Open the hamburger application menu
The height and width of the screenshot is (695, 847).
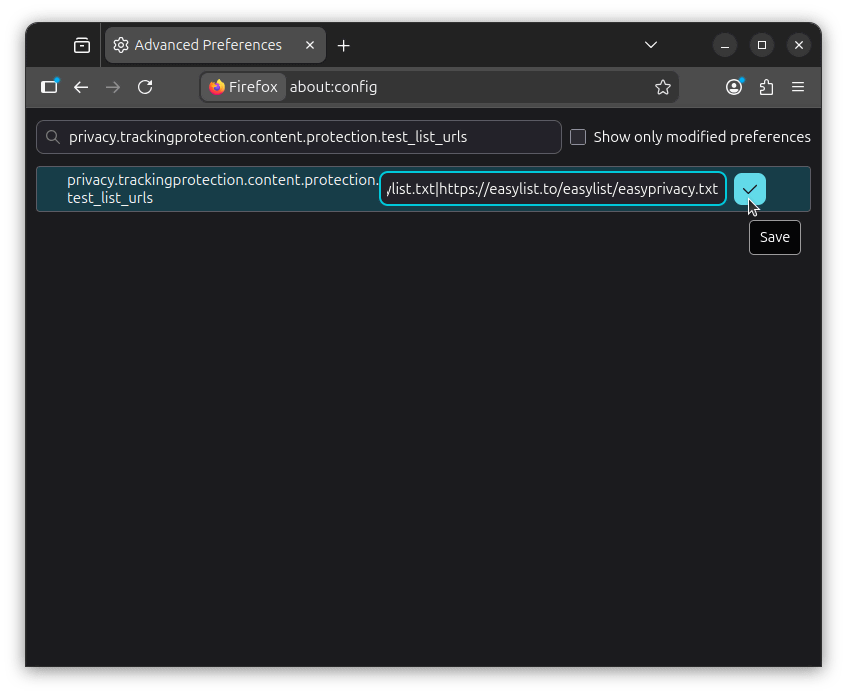798,87
